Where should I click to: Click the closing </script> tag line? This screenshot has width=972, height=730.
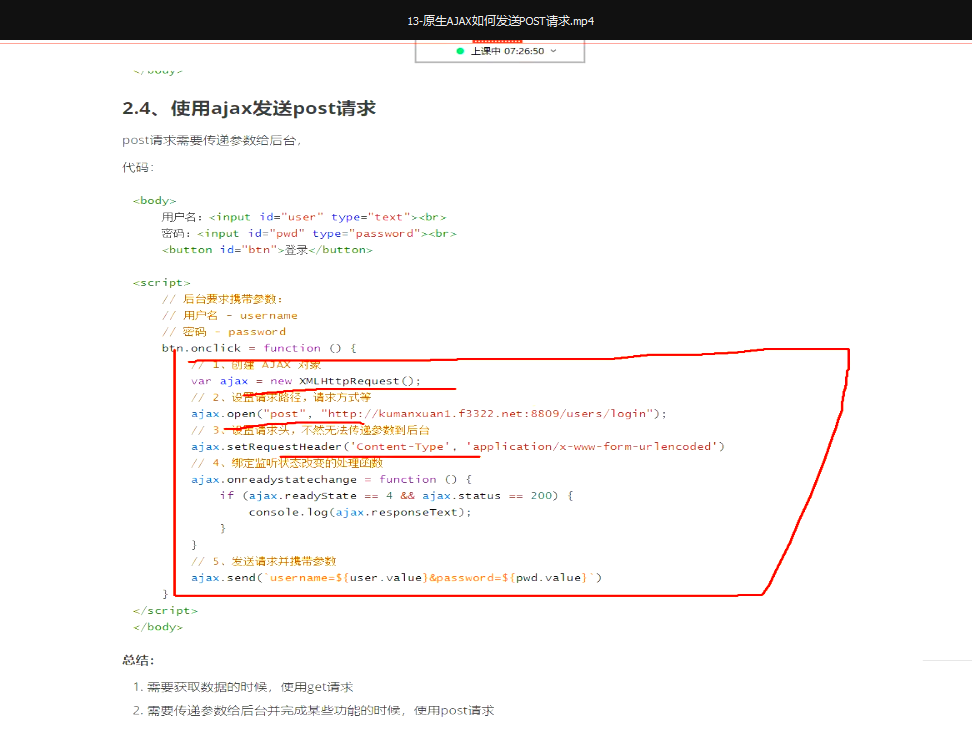coord(165,610)
